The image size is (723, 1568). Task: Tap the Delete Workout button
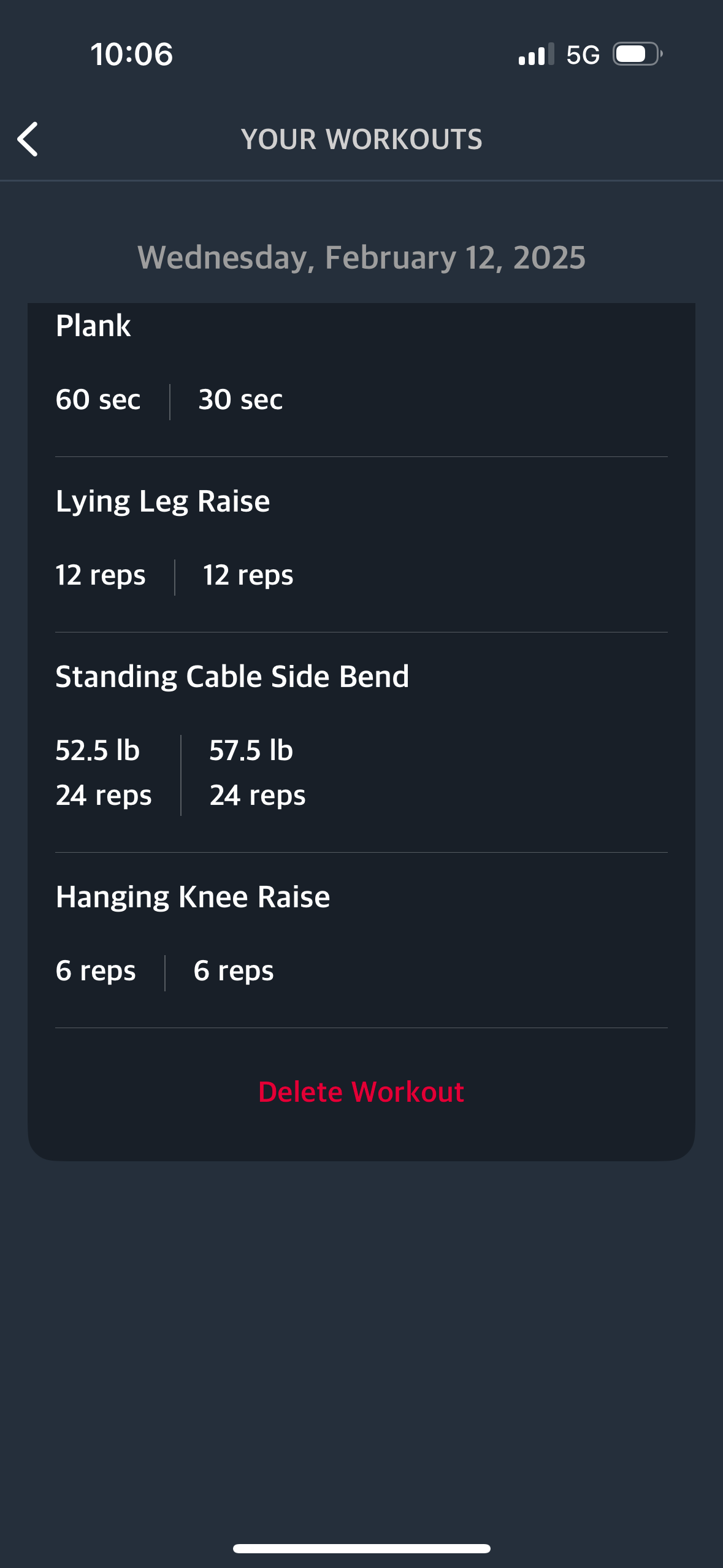point(361,1092)
